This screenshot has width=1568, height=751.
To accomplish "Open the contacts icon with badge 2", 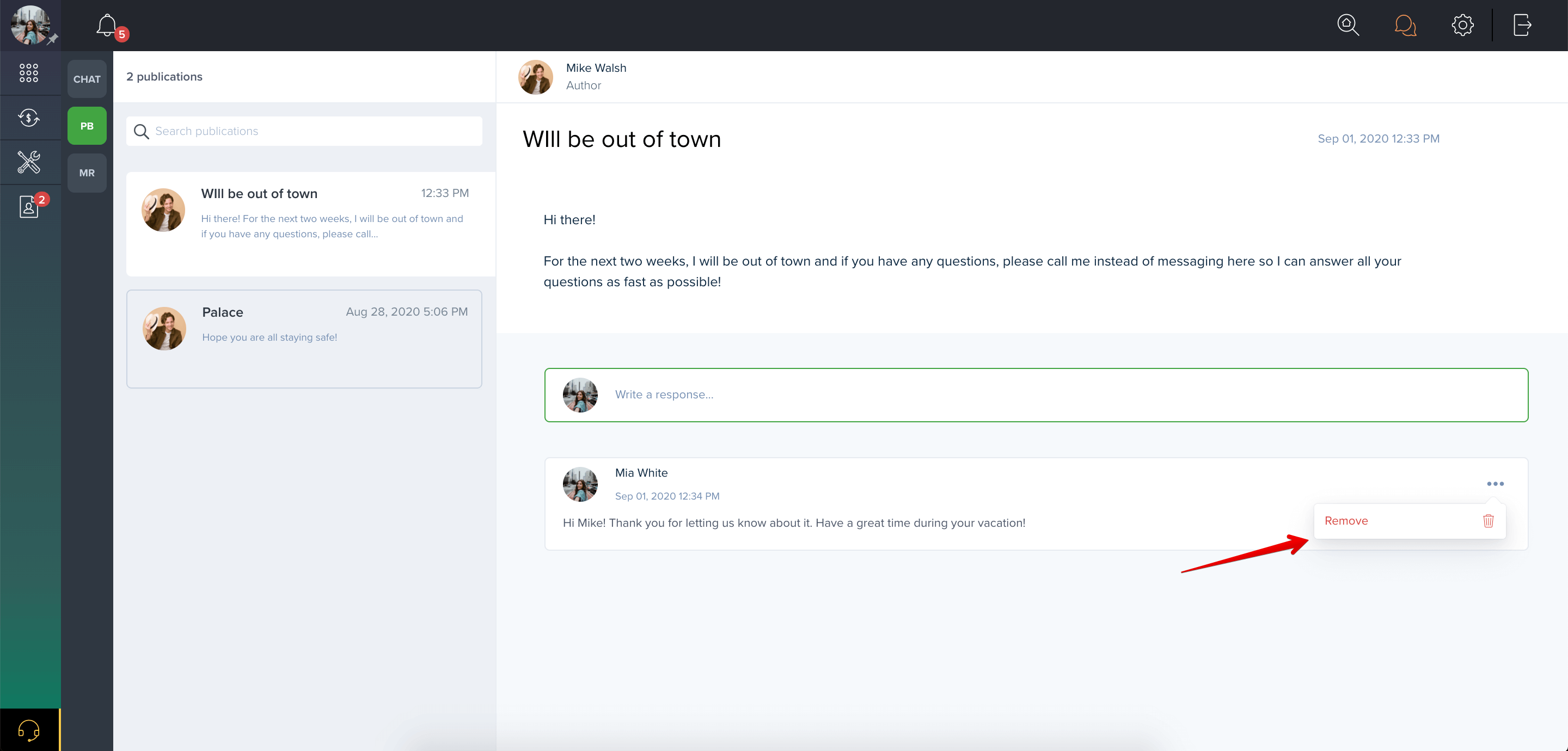I will (x=29, y=206).
